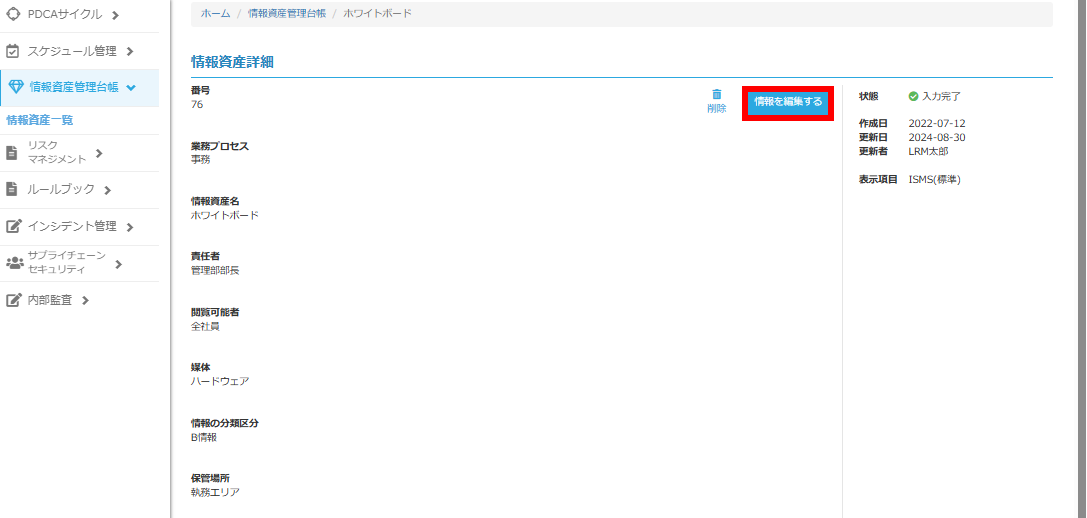Select the 内部監査 menu item
Screen dimensions: 1087x518
pos(50,300)
